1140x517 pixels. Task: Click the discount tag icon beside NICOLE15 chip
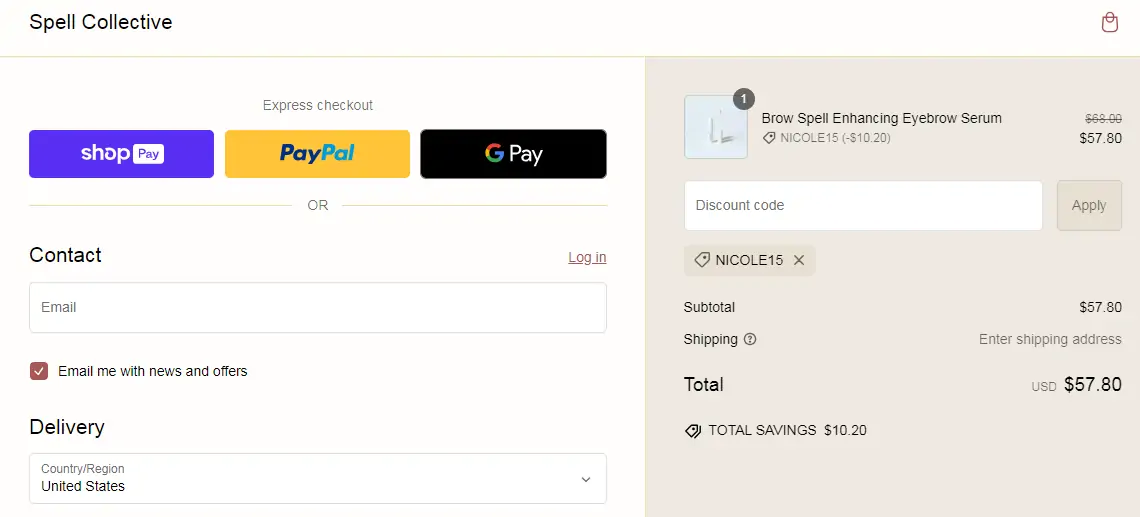[x=702, y=260]
